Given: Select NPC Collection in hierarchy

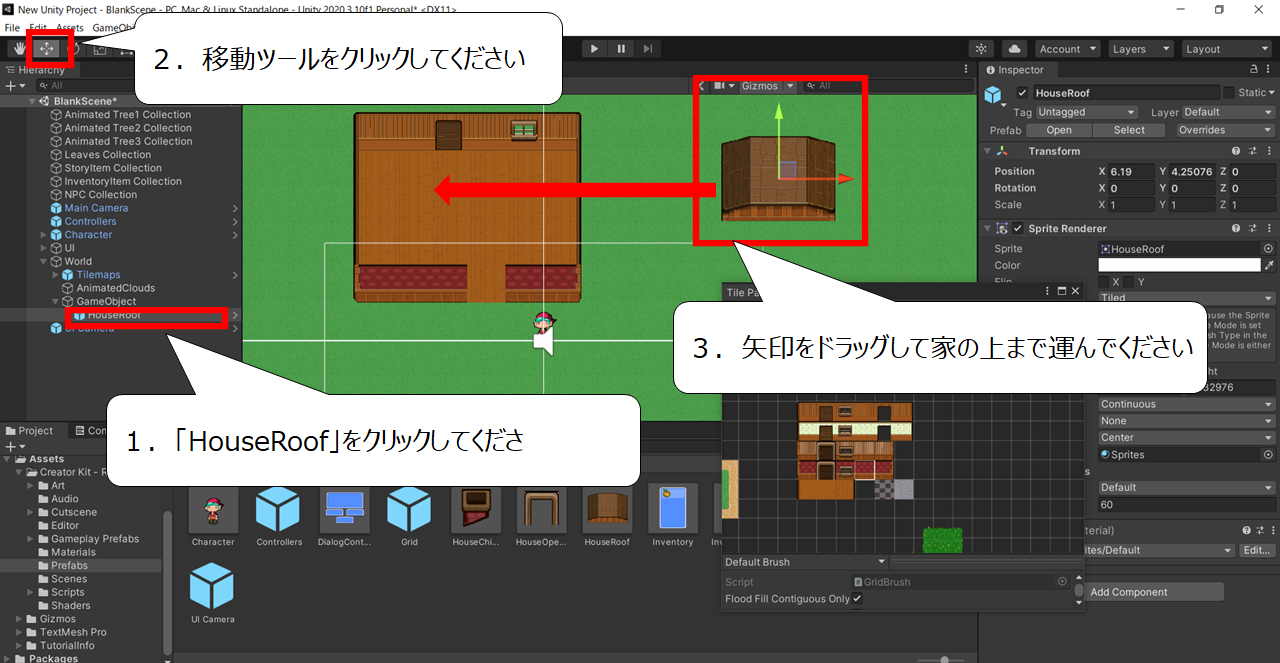Looking at the screenshot, I should click(x=101, y=195).
